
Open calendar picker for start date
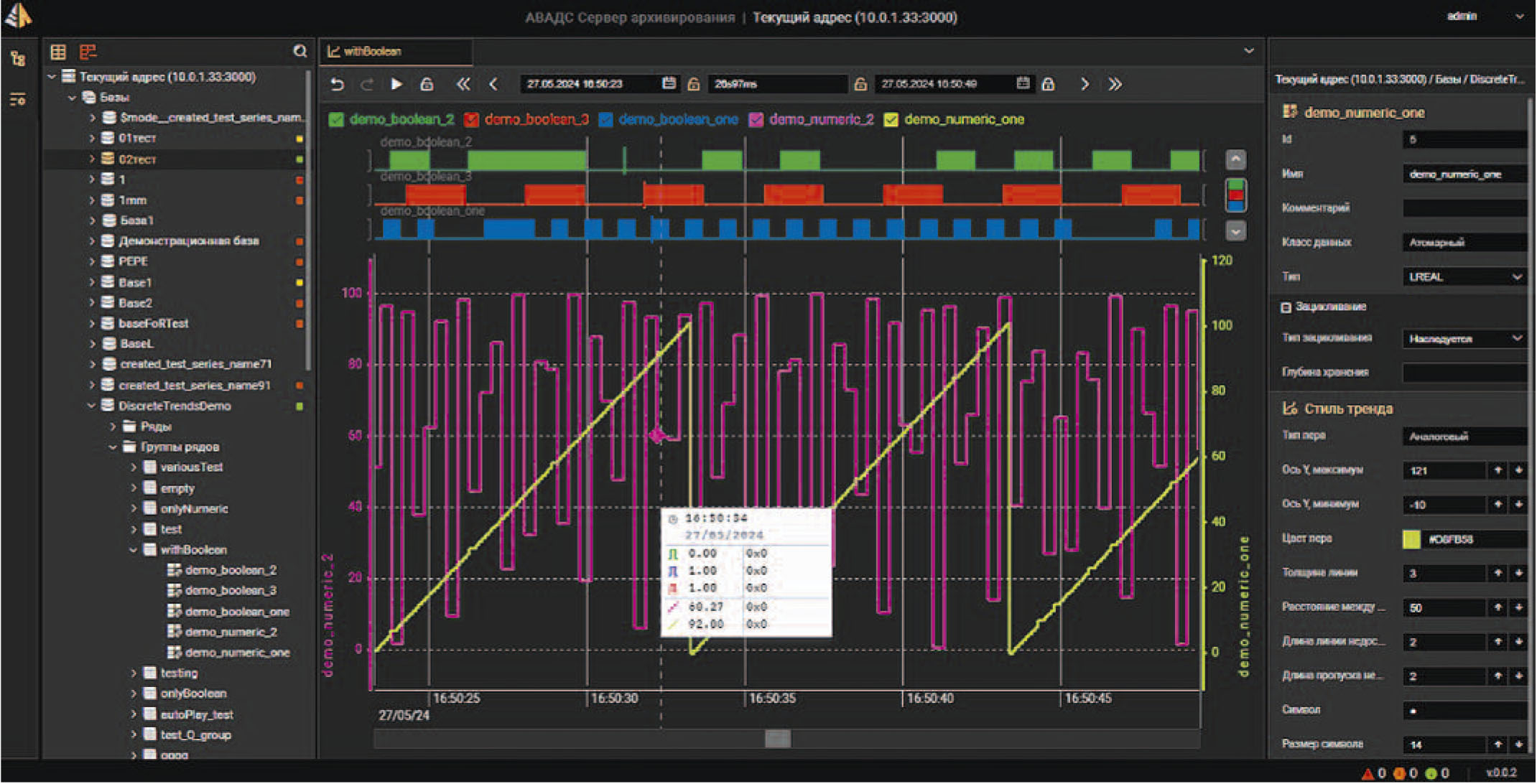pyautogui.click(x=669, y=84)
